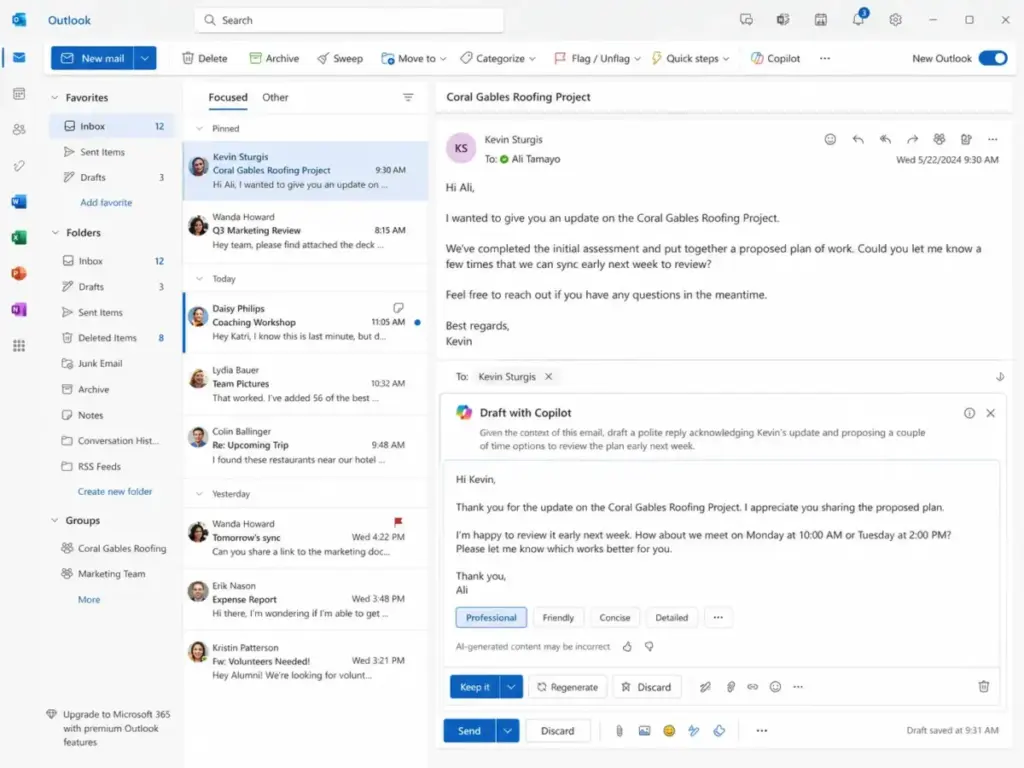
Task: Open Daisy Philips Coaching Workshop email
Action: click(x=306, y=322)
